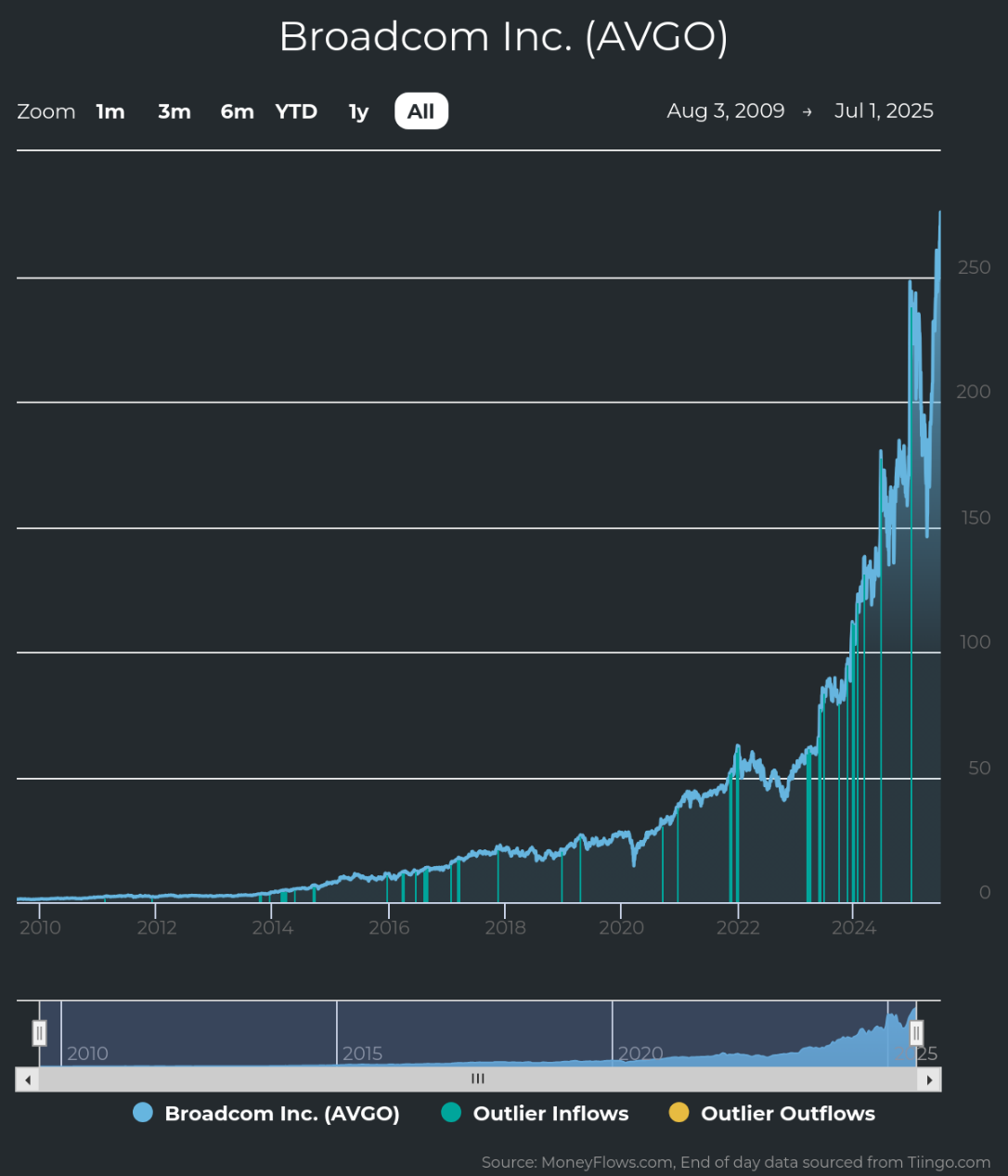Click the All zoom button
Image resolution: width=1008 pixels, height=1176 pixels.
point(421,111)
